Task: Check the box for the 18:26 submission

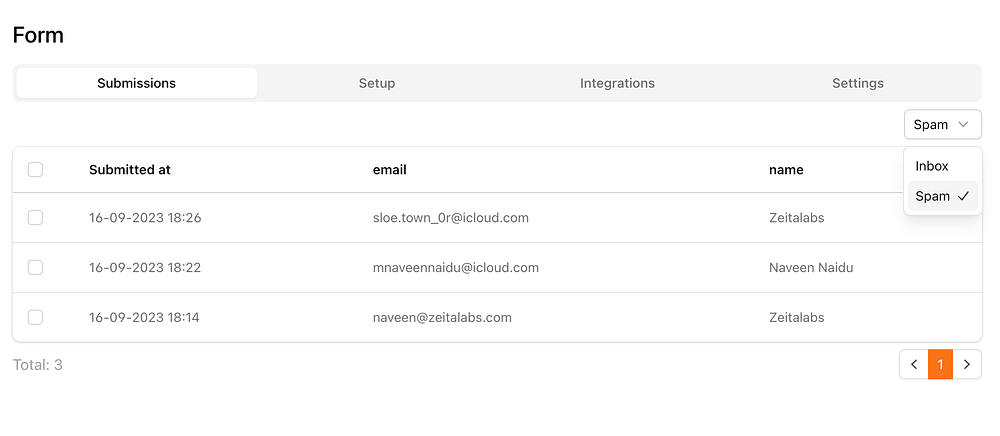Action: point(36,218)
